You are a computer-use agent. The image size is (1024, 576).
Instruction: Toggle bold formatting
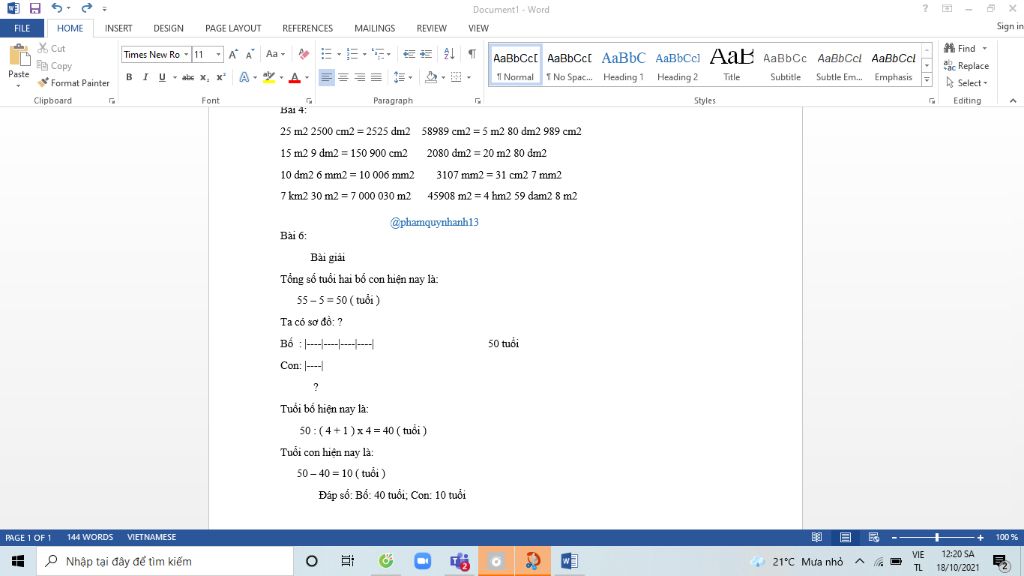click(129, 77)
